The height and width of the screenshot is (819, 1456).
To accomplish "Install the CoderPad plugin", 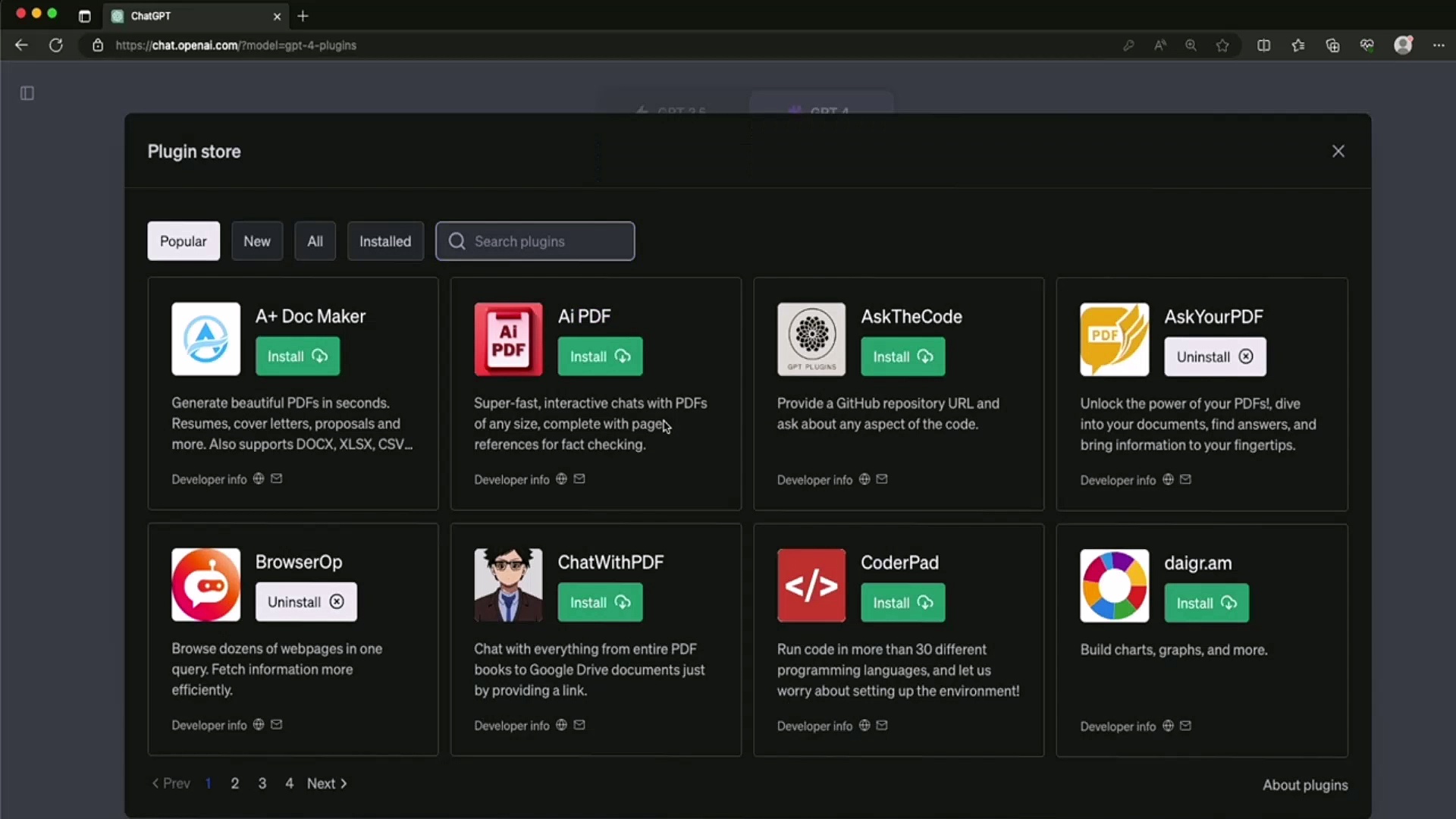I will (902, 602).
